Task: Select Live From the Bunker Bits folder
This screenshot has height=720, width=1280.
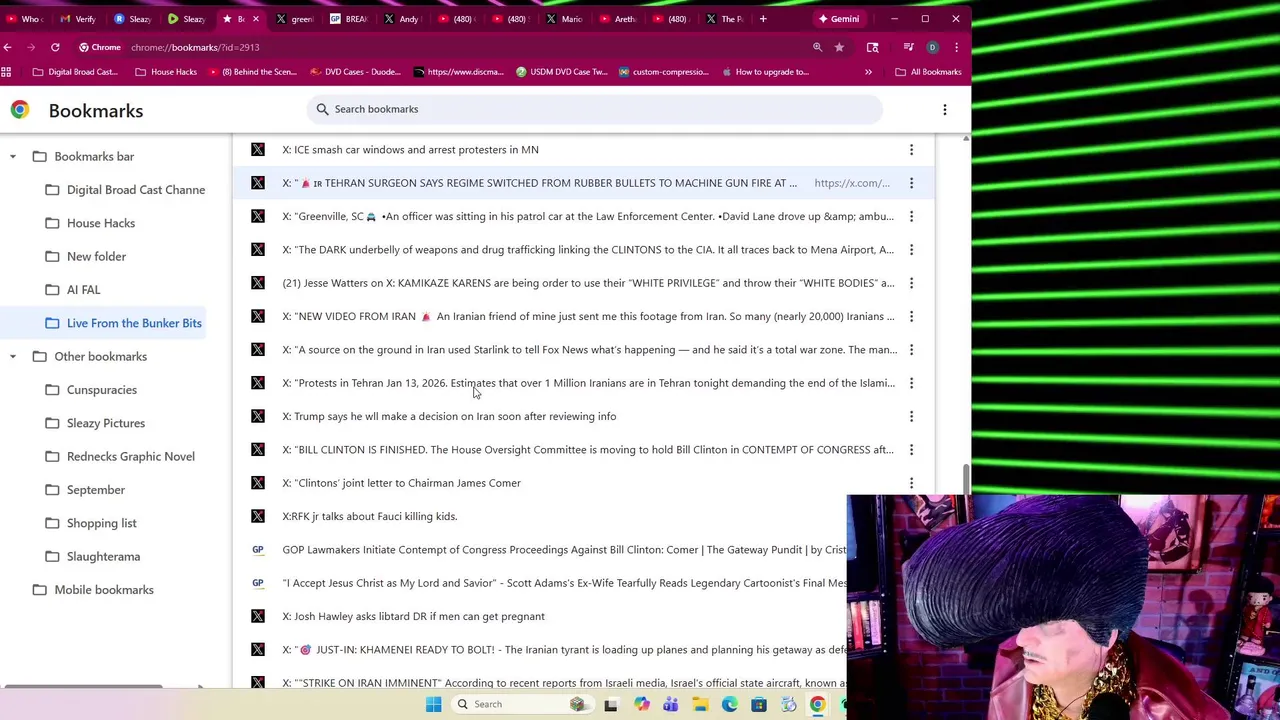Action: 124,323
